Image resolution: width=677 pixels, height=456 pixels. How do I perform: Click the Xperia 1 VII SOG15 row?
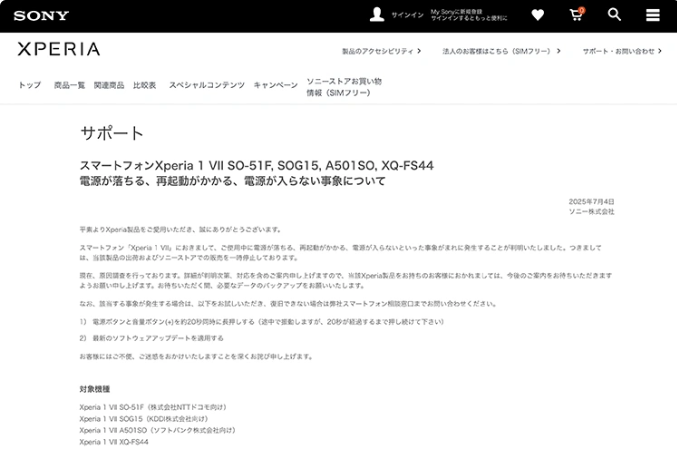[x=144, y=419]
